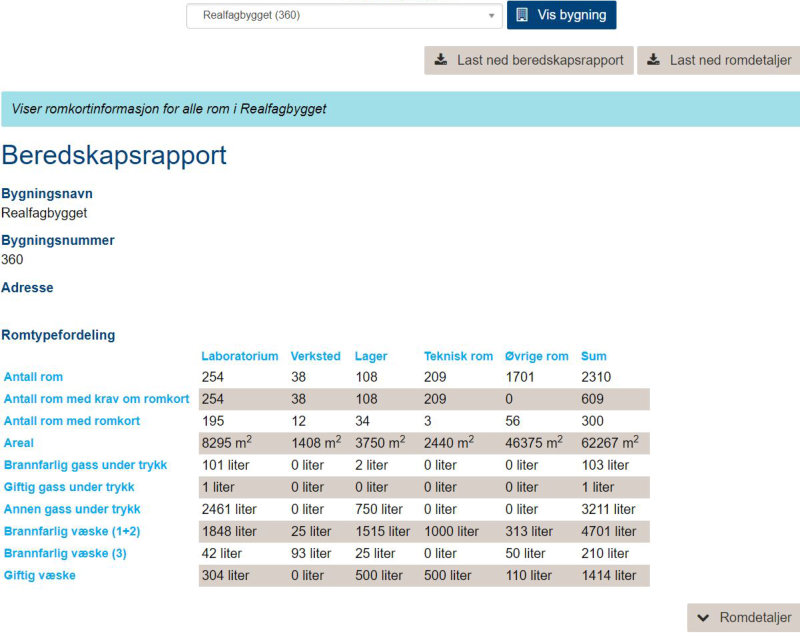Click the 313 liter Øvrige rom value
The image size is (800, 637).
pos(529,531)
